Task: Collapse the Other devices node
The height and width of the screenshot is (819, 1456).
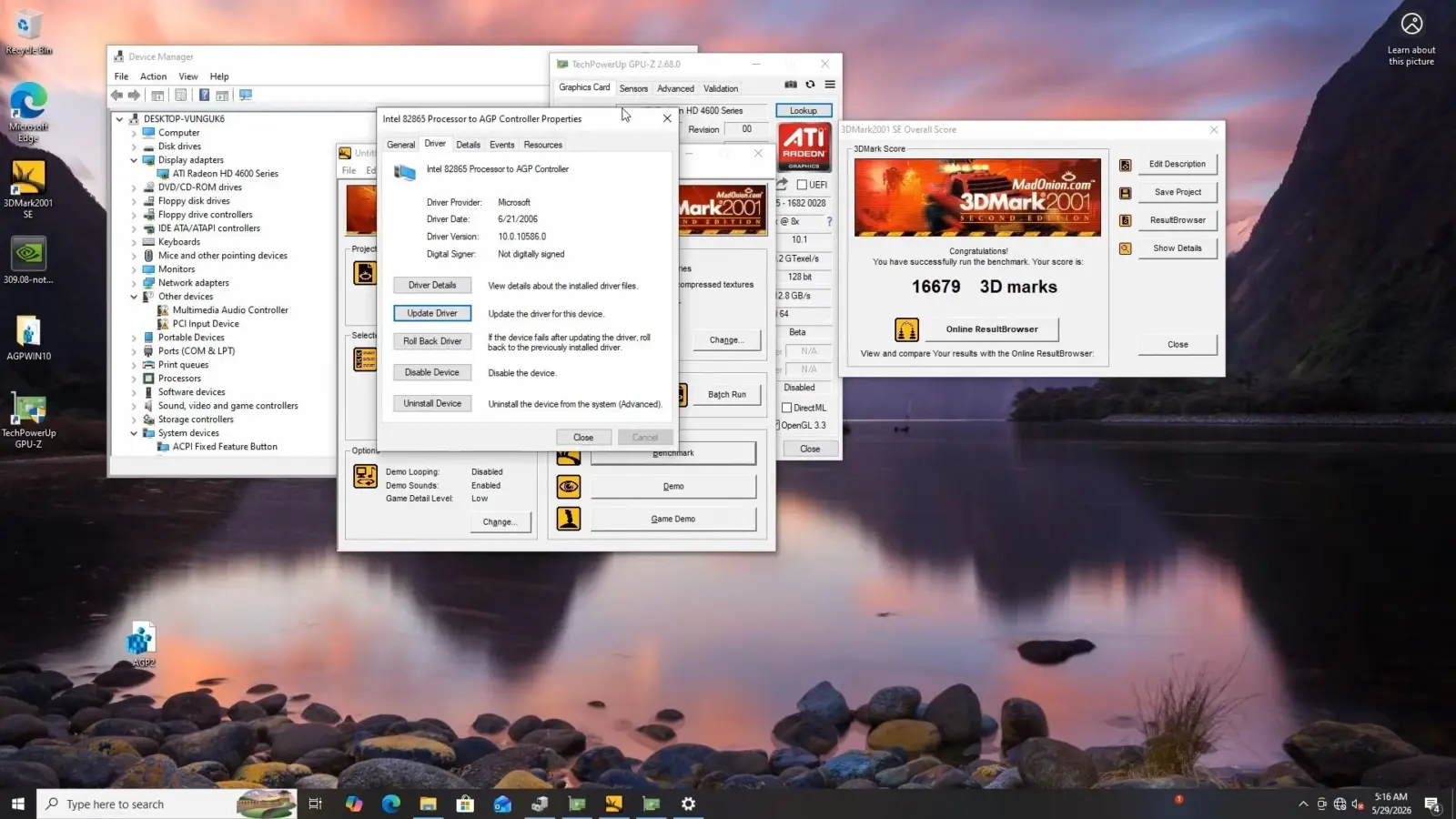Action: coord(134,297)
